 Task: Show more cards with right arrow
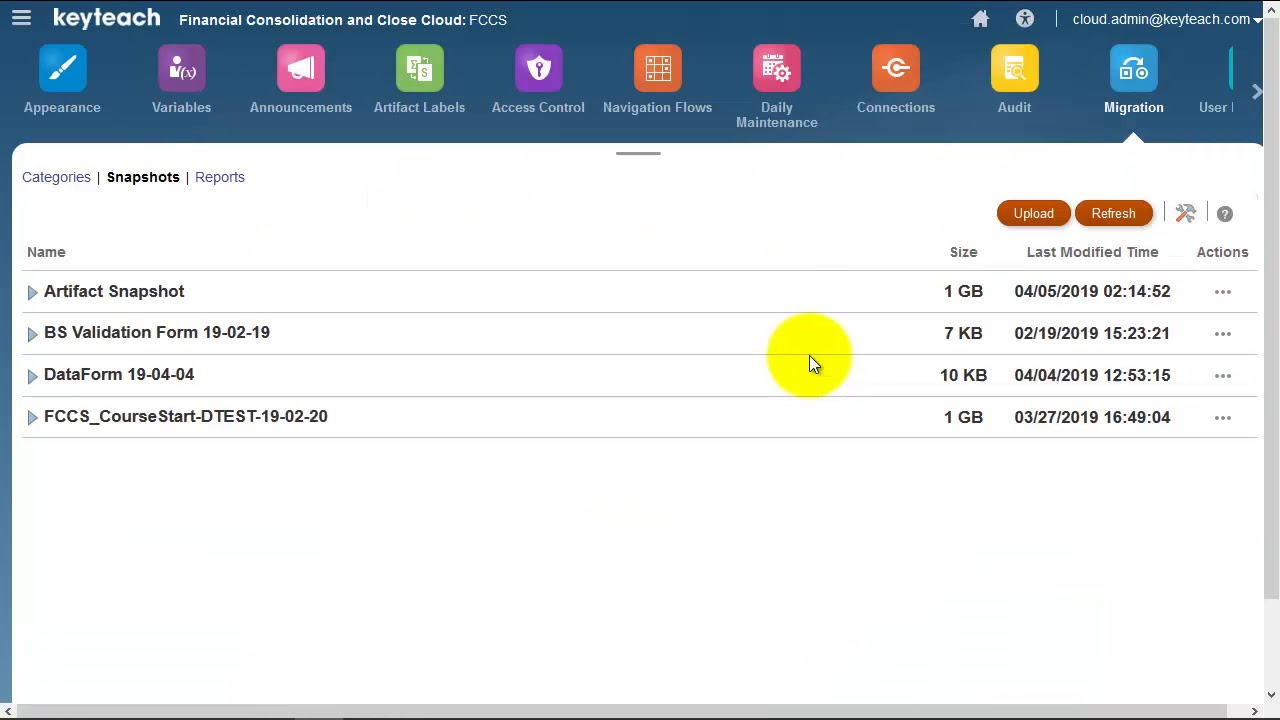(1257, 92)
